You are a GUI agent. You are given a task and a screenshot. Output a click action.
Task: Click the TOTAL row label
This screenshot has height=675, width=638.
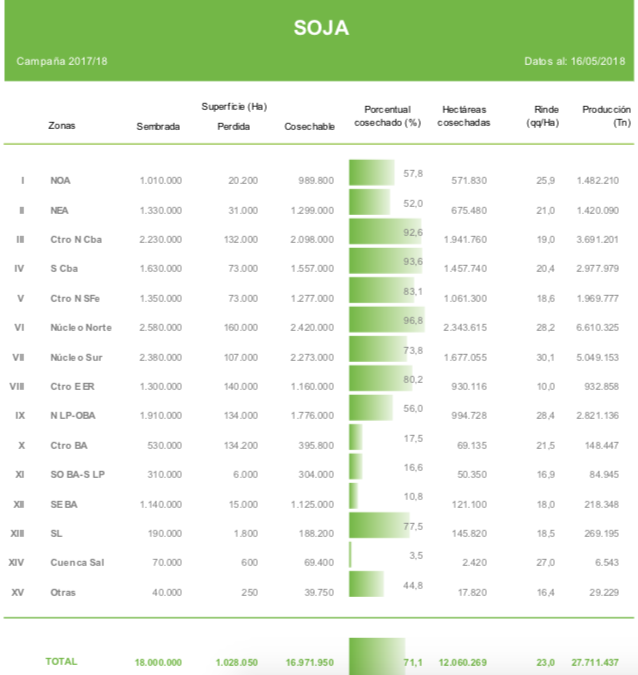tap(61, 661)
